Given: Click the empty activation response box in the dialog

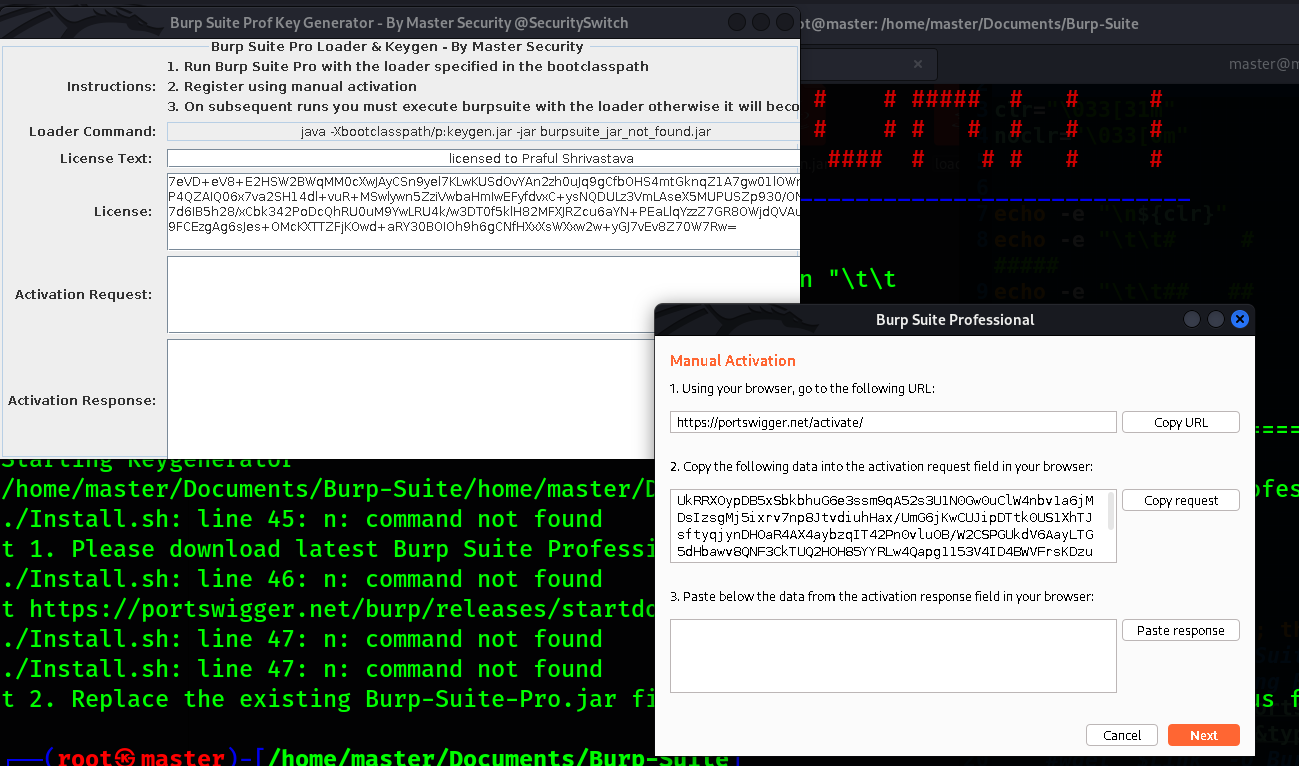Looking at the screenshot, I should pyautogui.click(x=892, y=655).
